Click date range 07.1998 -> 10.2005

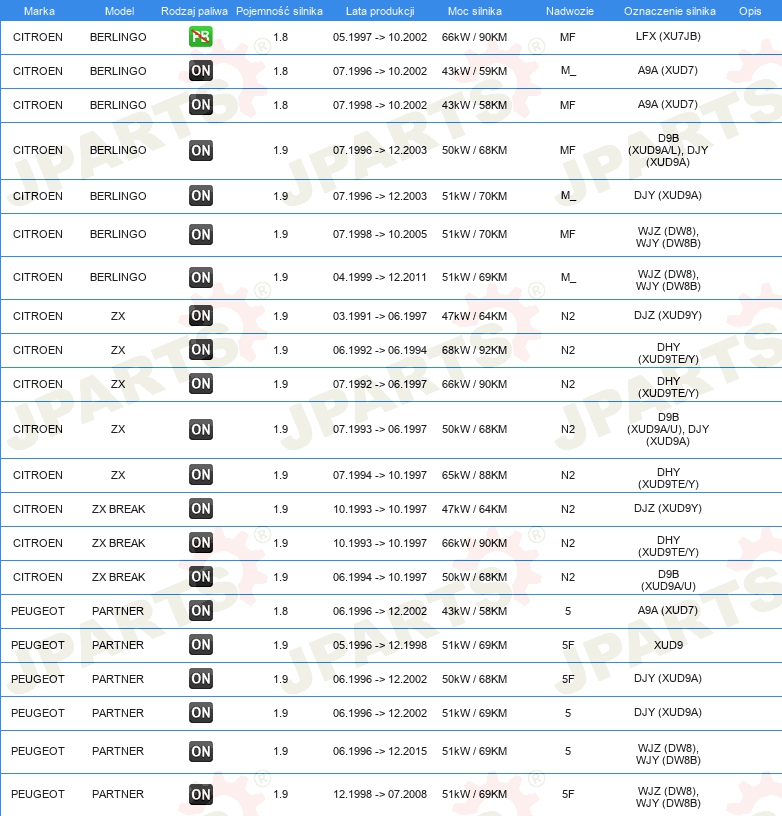click(x=380, y=234)
